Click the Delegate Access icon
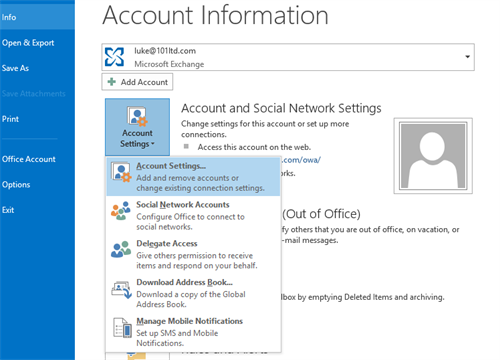500x360 pixels. (x=121, y=249)
